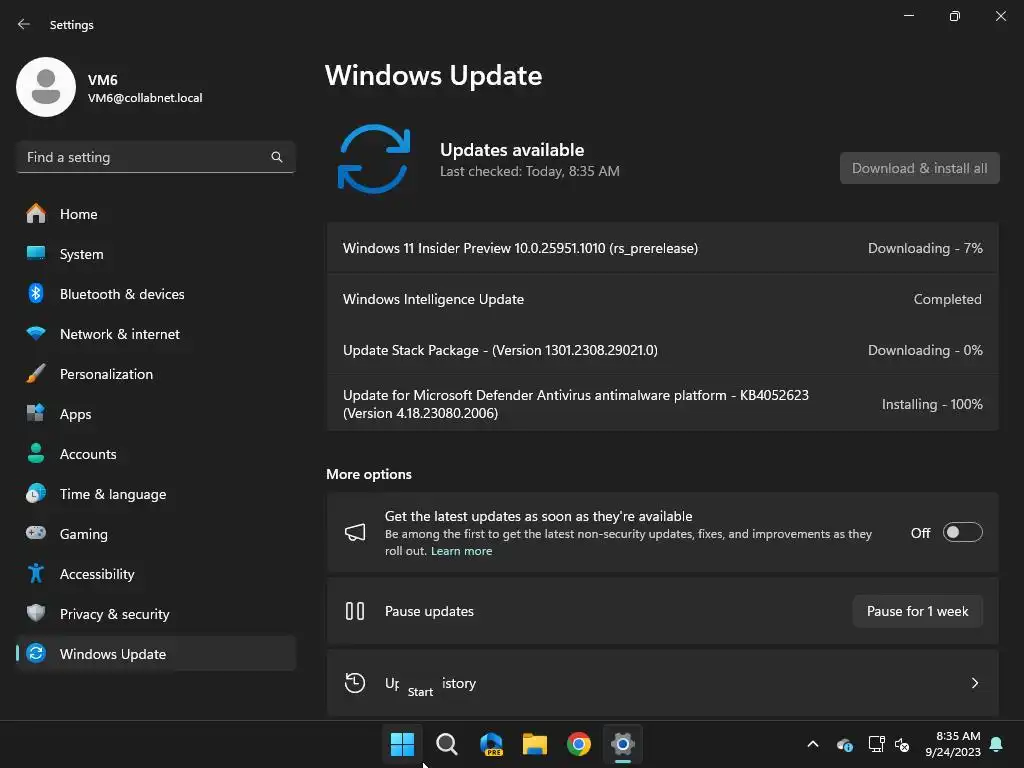Click the Bluetooth icon in sidebar
Image resolution: width=1024 pixels, height=768 pixels.
coord(36,294)
